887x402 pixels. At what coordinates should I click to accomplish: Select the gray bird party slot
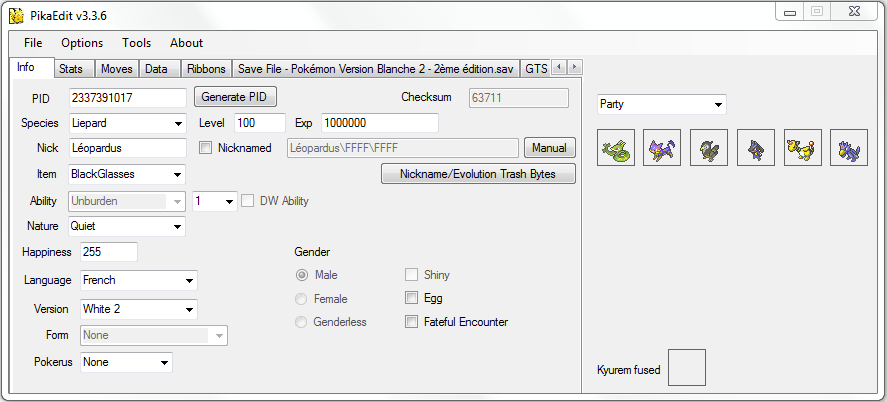coord(709,148)
